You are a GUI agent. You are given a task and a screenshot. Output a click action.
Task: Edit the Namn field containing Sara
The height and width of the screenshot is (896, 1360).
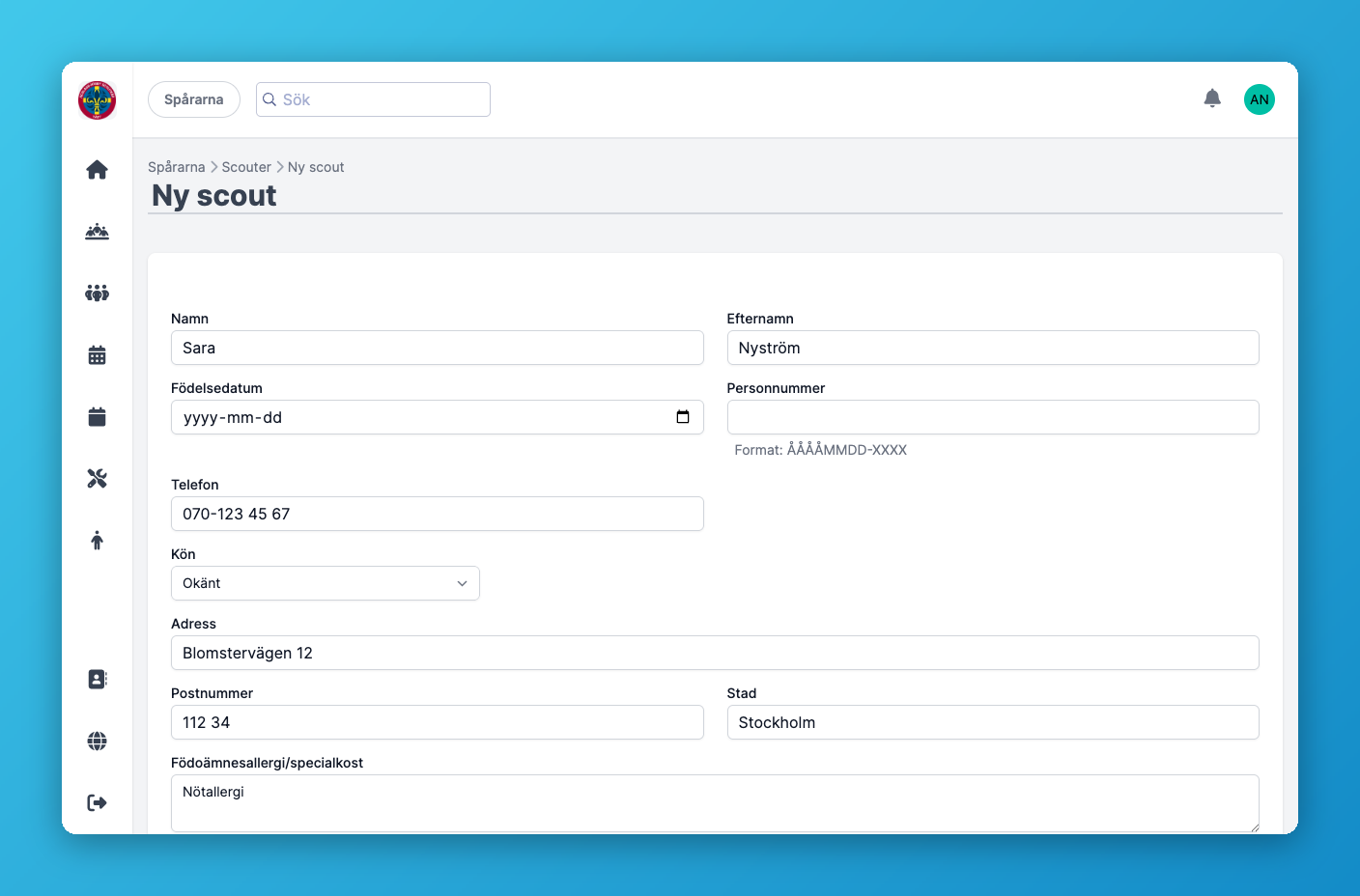coord(438,348)
